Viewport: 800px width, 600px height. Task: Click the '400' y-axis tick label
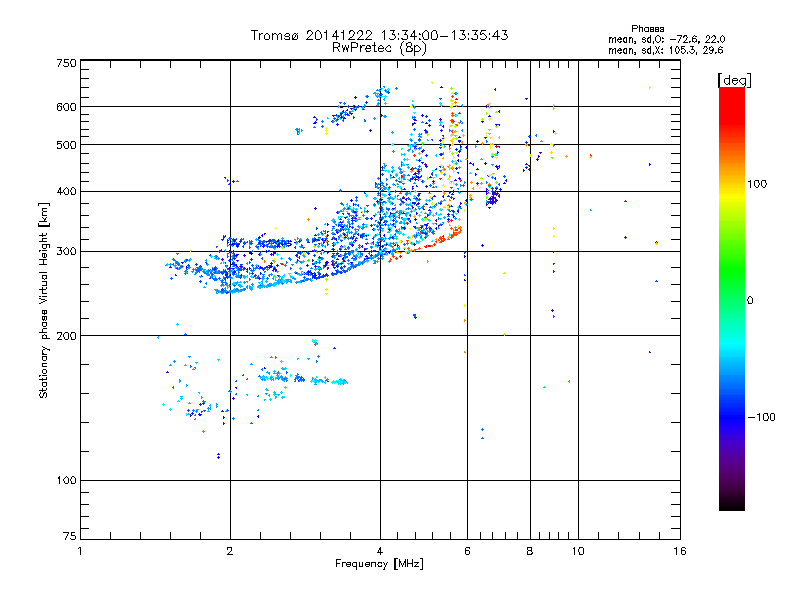pos(66,192)
